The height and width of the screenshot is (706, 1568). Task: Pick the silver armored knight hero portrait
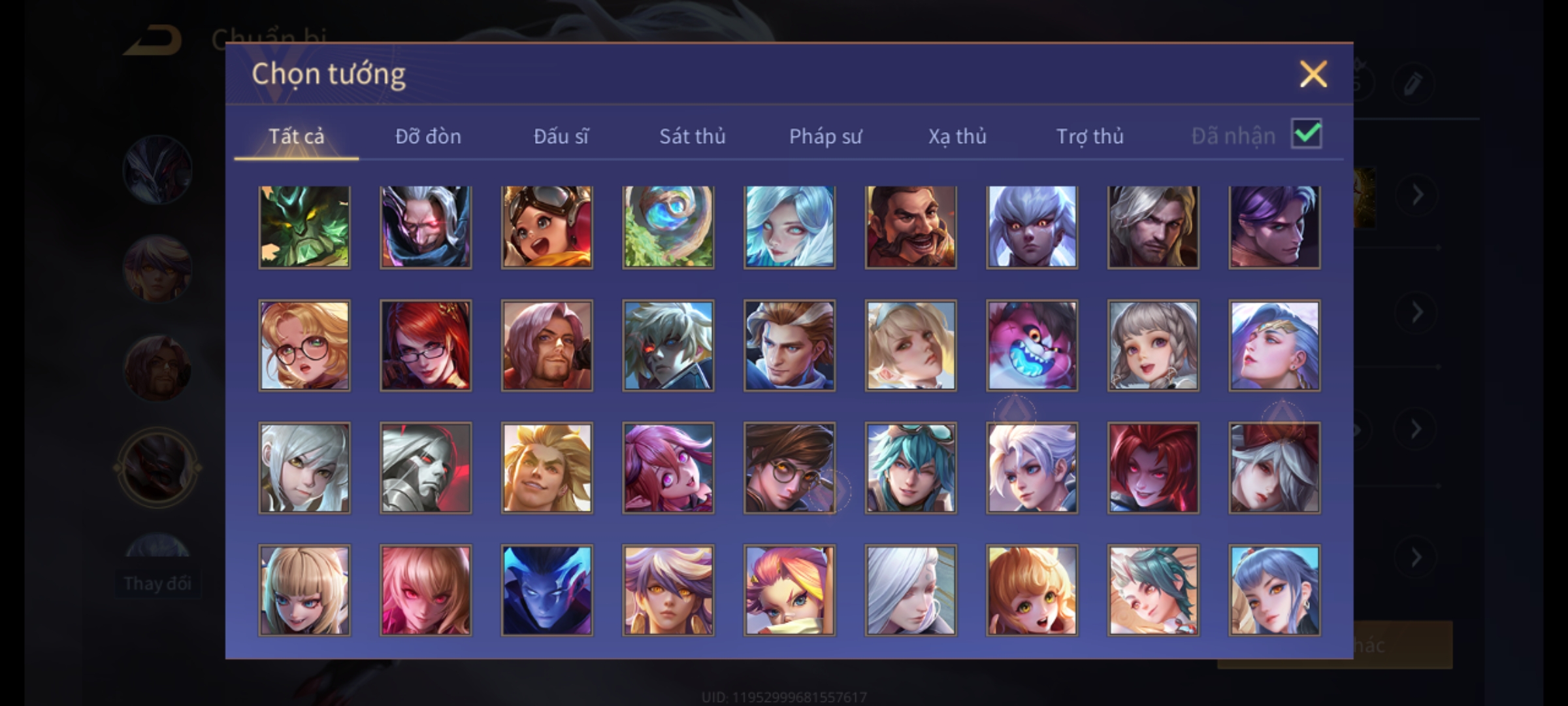pos(426,467)
